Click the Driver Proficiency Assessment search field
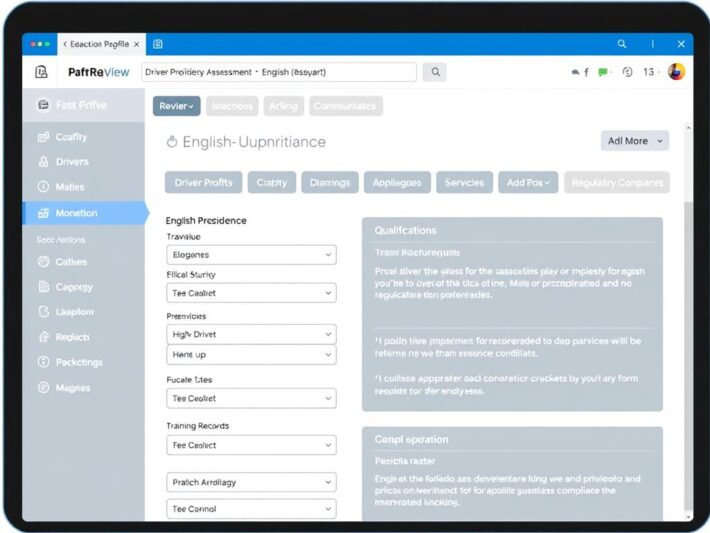This screenshot has width=710, height=533. tap(279, 72)
